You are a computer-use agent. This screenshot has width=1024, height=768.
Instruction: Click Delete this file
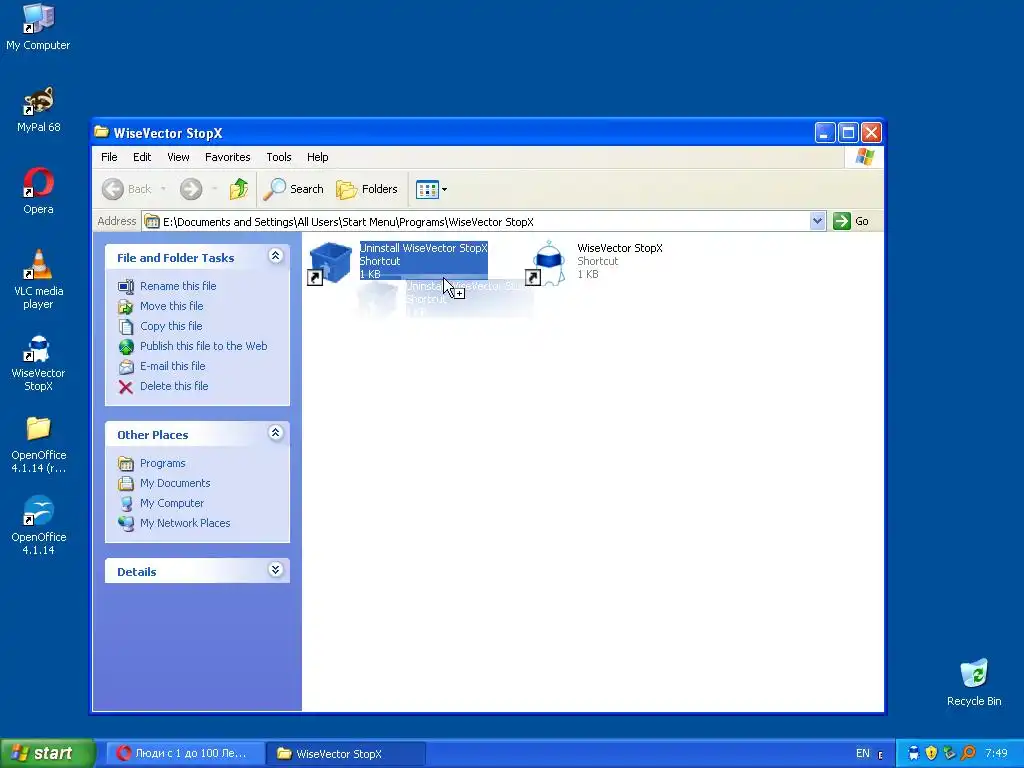(163, 386)
